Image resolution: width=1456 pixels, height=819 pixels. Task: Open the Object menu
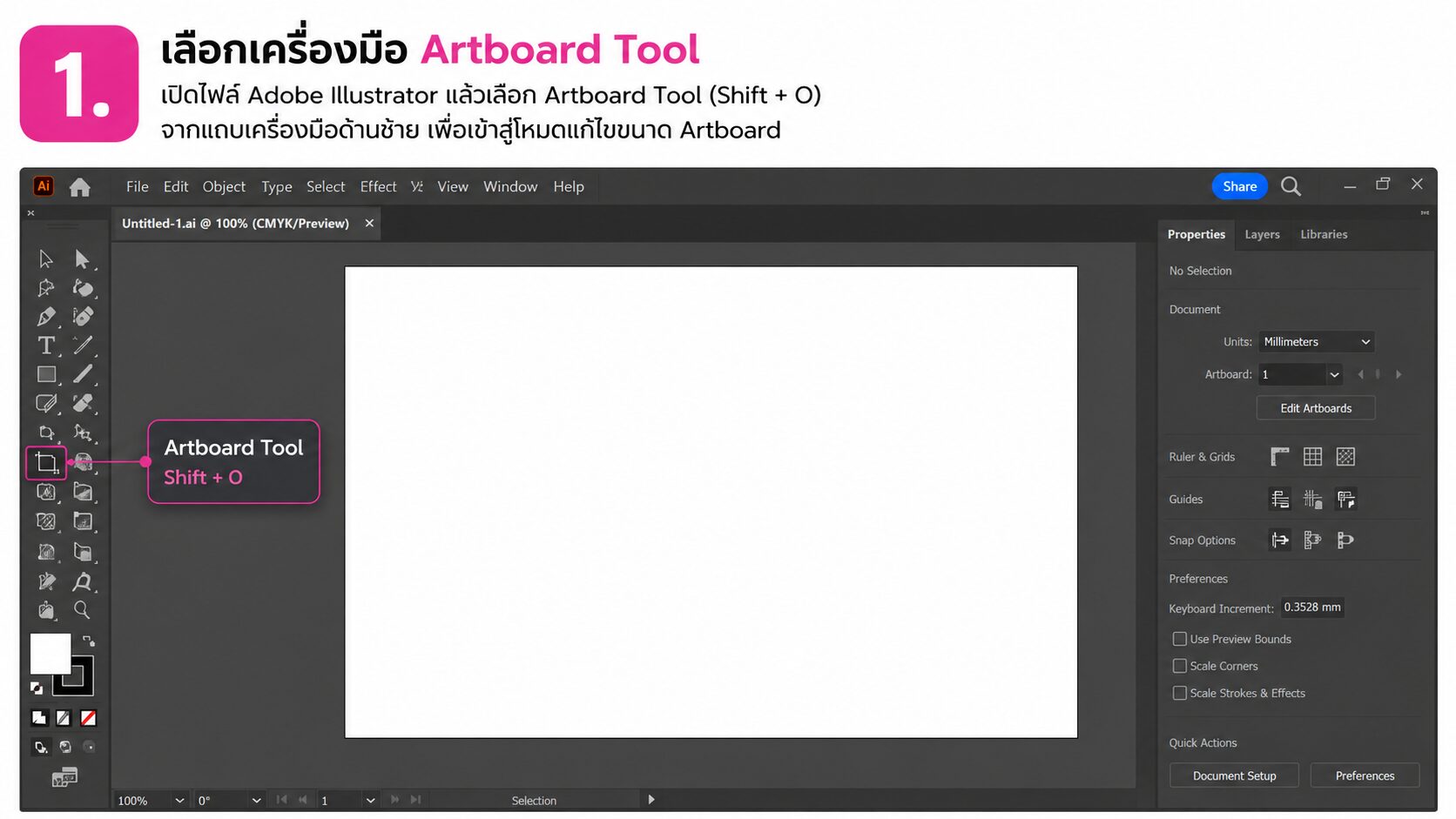(224, 186)
